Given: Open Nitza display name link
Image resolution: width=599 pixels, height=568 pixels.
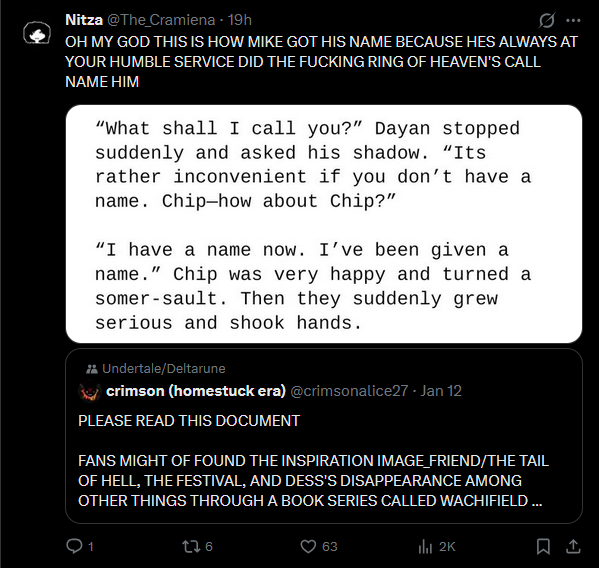Looking at the screenshot, I should pyautogui.click(x=84, y=20).
